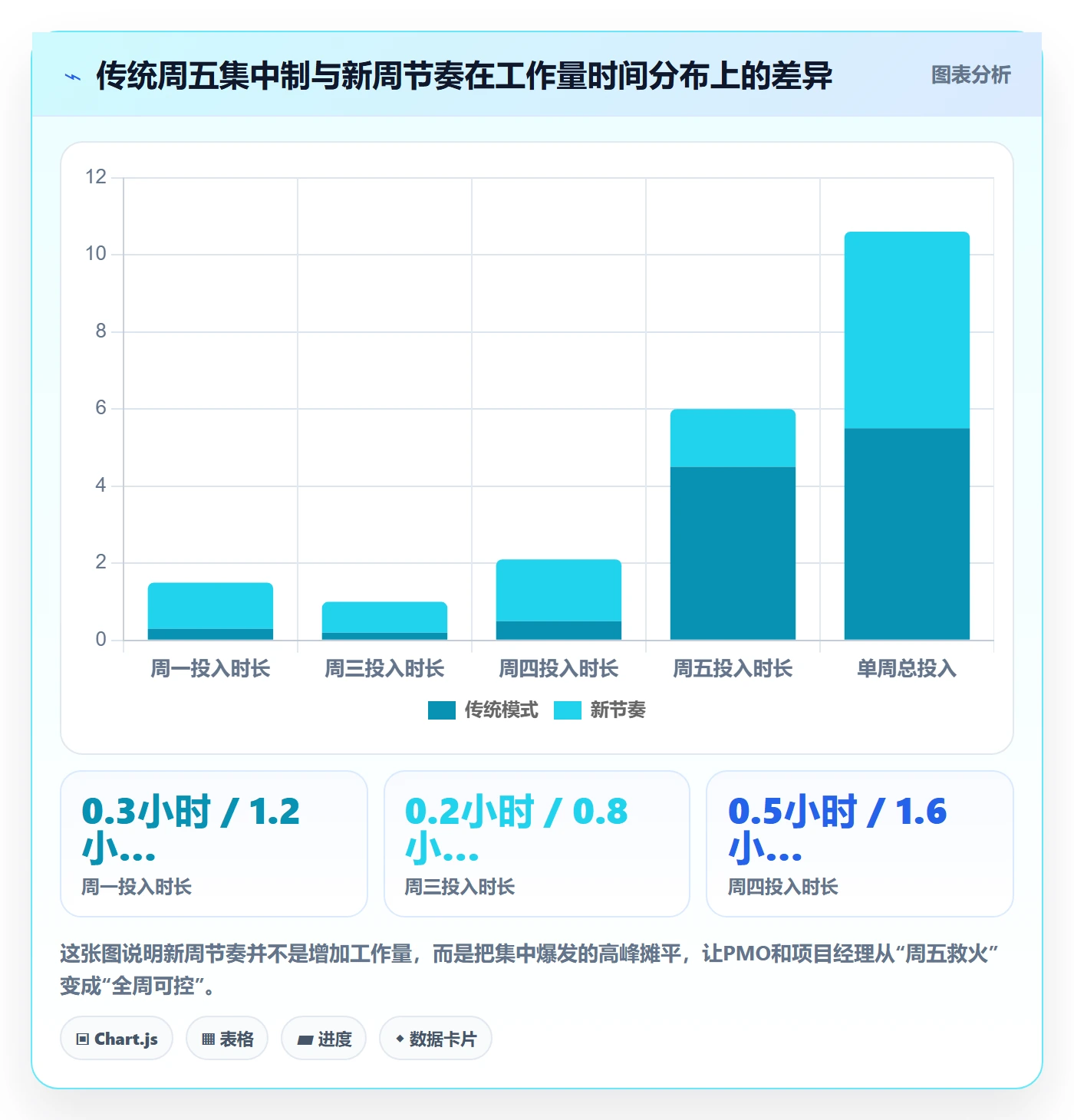Open the 0.3小时 / 1.2 data card
Screen dimensions: 1074x1120
(x=214, y=844)
